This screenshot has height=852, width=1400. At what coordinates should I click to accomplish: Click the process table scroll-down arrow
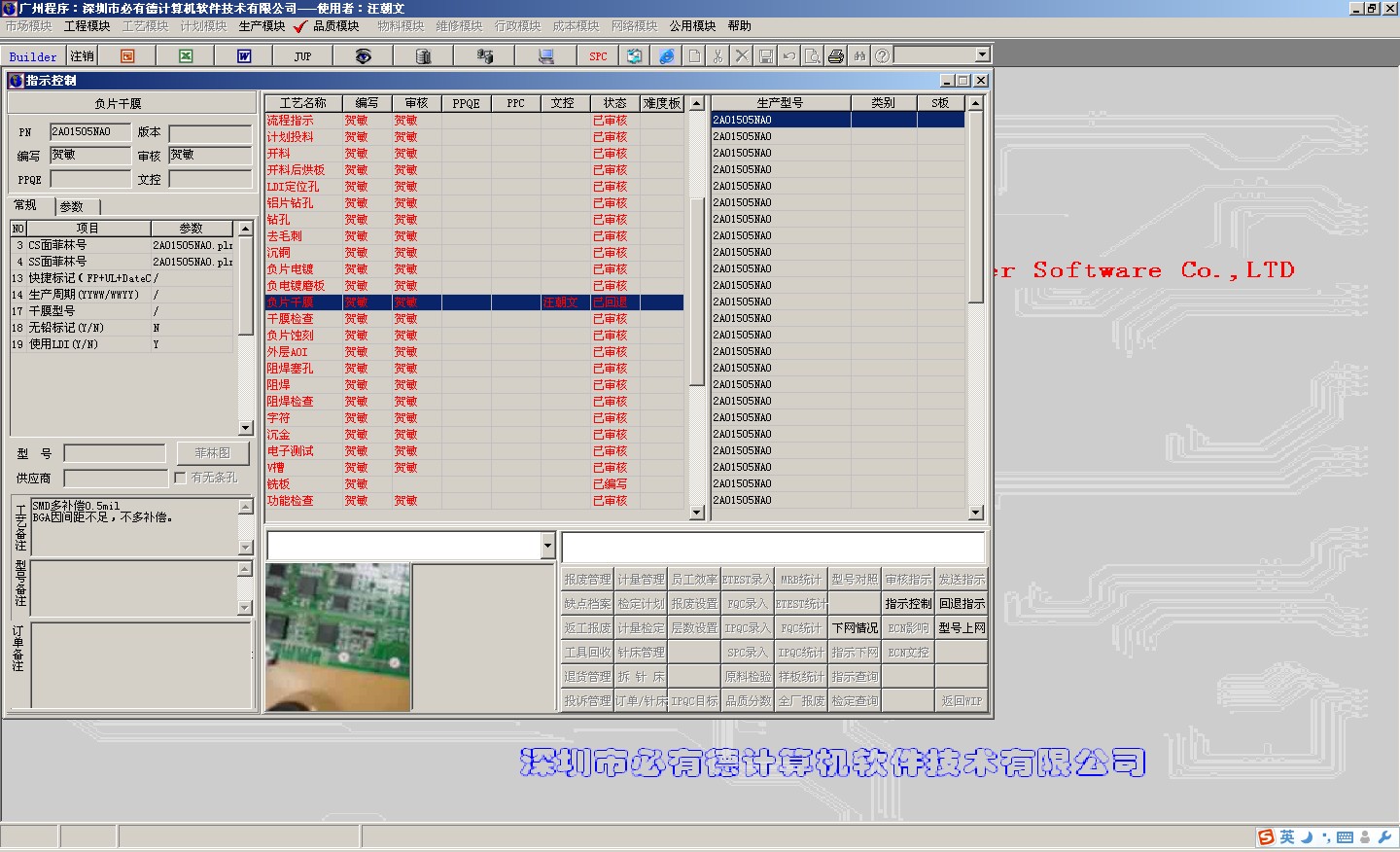696,513
